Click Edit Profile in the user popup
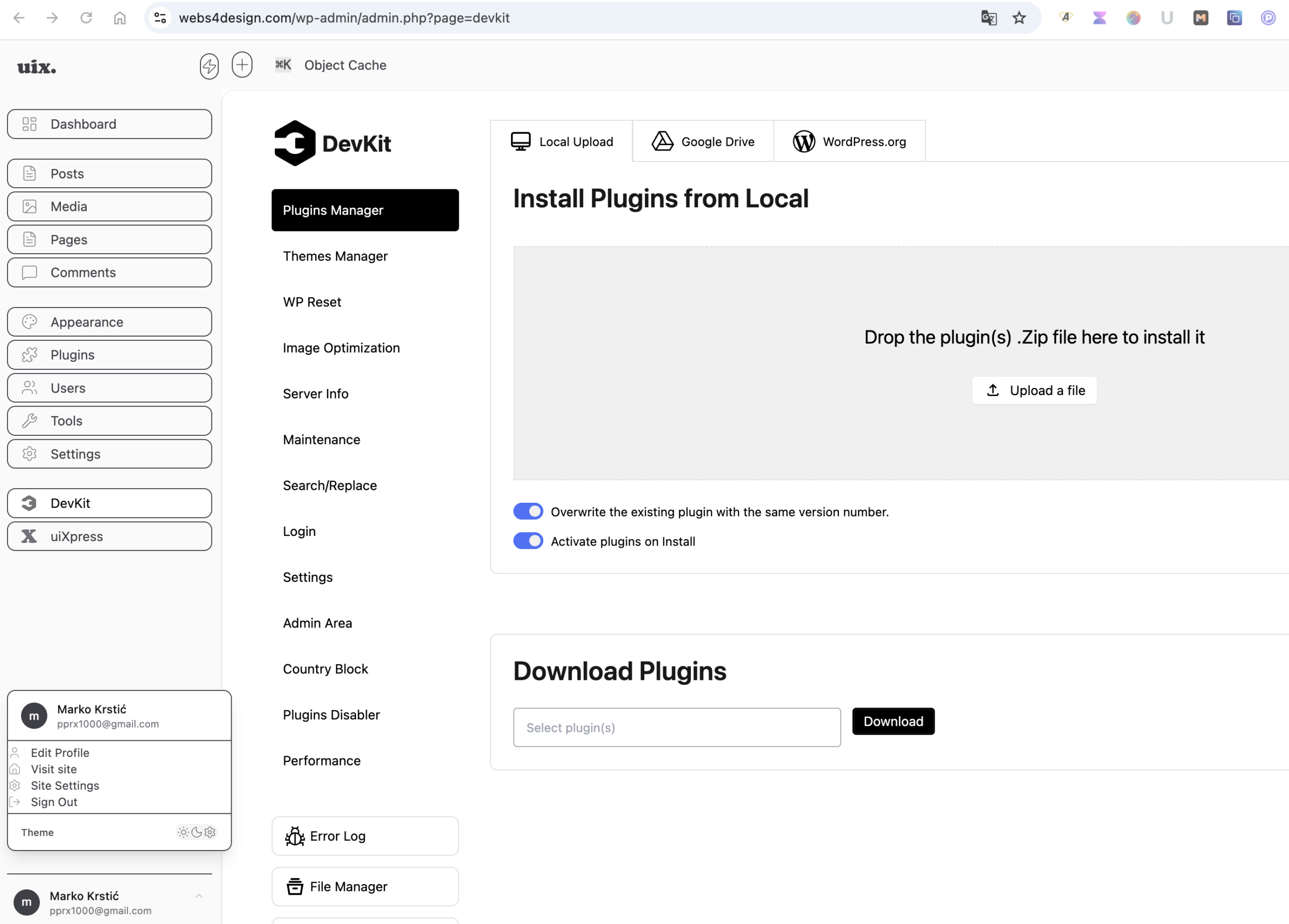Image resolution: width=1289 pixels, height=924 pixels. 60,752
